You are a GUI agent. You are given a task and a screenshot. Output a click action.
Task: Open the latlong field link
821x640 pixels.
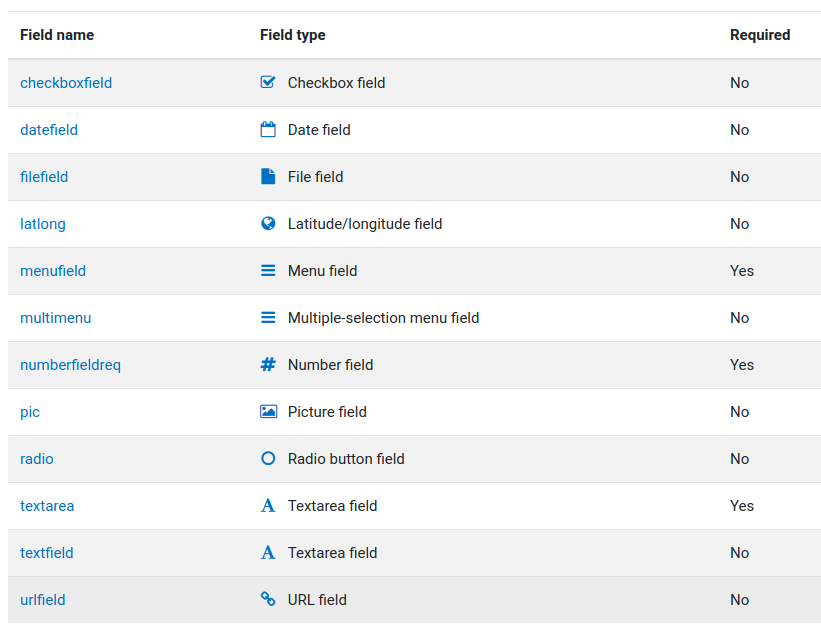pos(42,224)
